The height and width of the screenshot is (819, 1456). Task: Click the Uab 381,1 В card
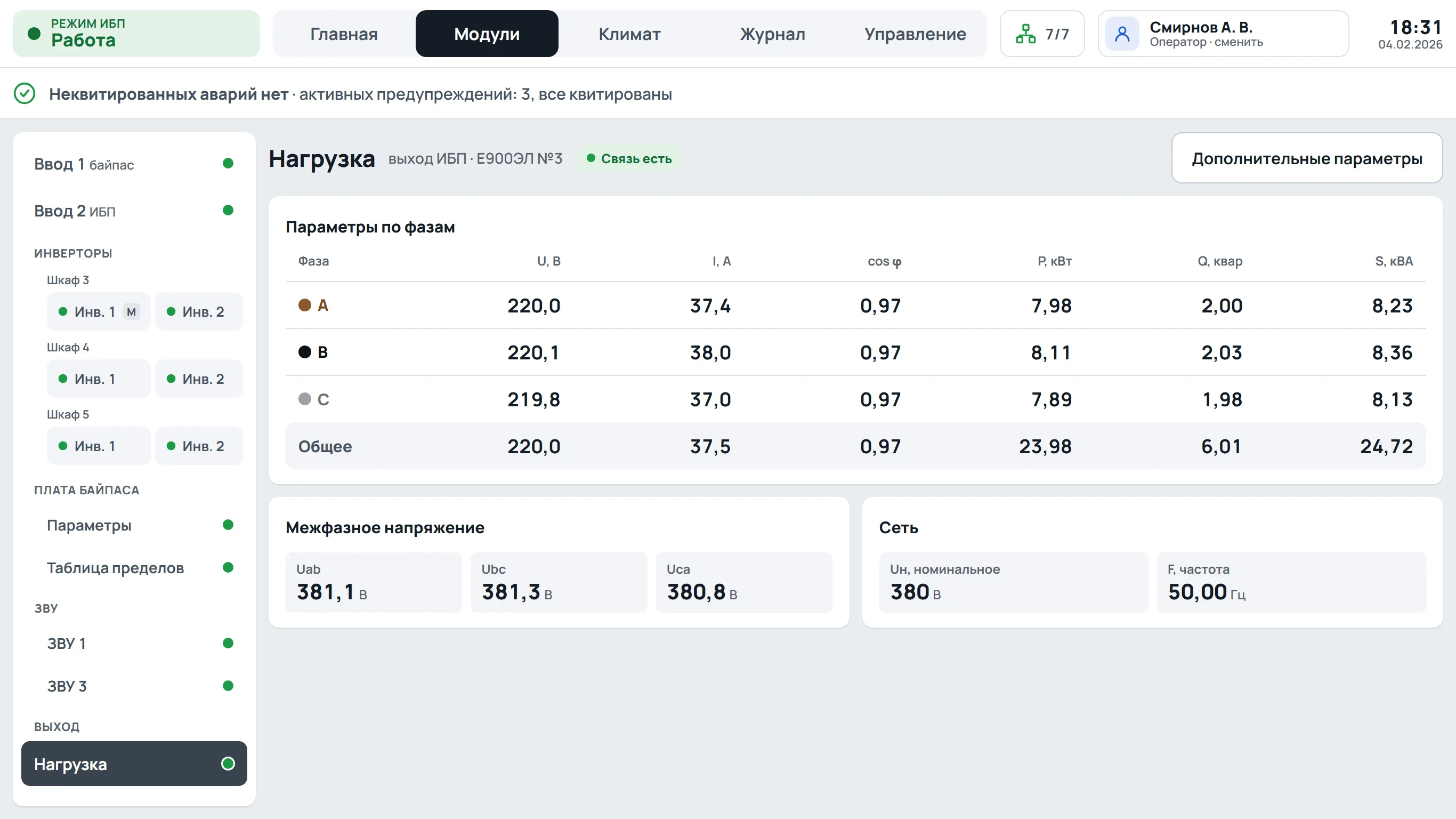click(374, 583)
